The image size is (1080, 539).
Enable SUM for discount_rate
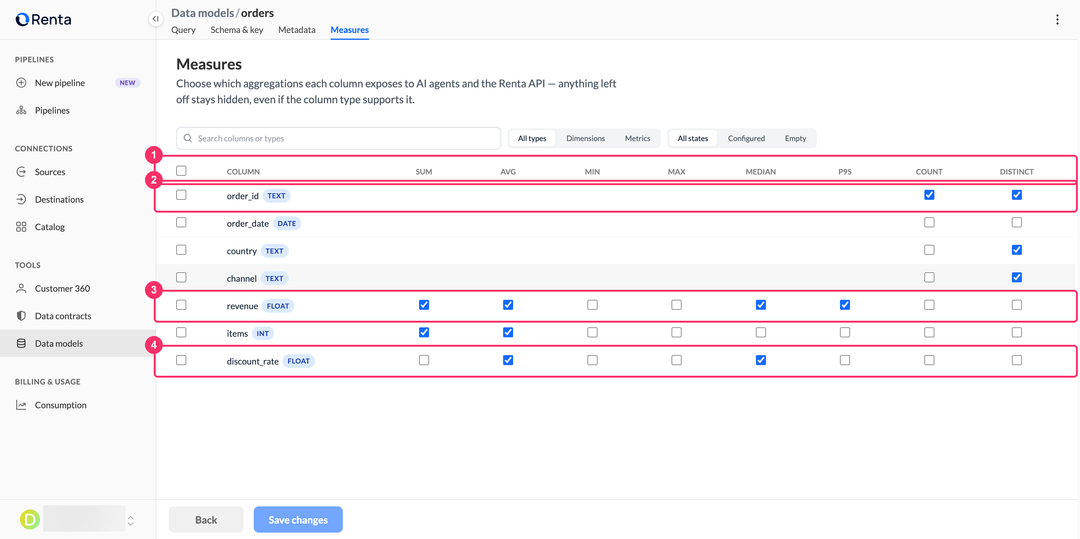424,360
